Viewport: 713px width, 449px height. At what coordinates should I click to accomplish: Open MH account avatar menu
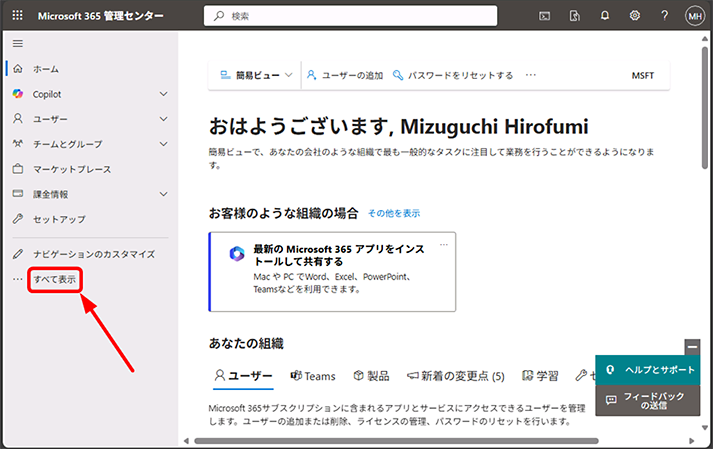click(x=695, y=16)
